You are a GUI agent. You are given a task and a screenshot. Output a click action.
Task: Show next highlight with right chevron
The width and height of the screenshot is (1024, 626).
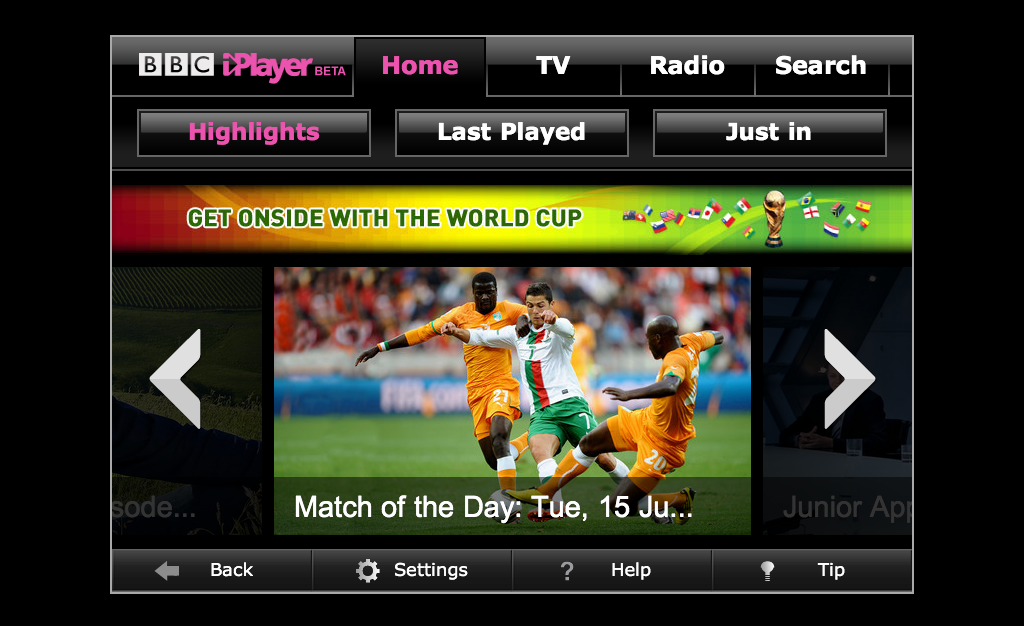[849, 378]
